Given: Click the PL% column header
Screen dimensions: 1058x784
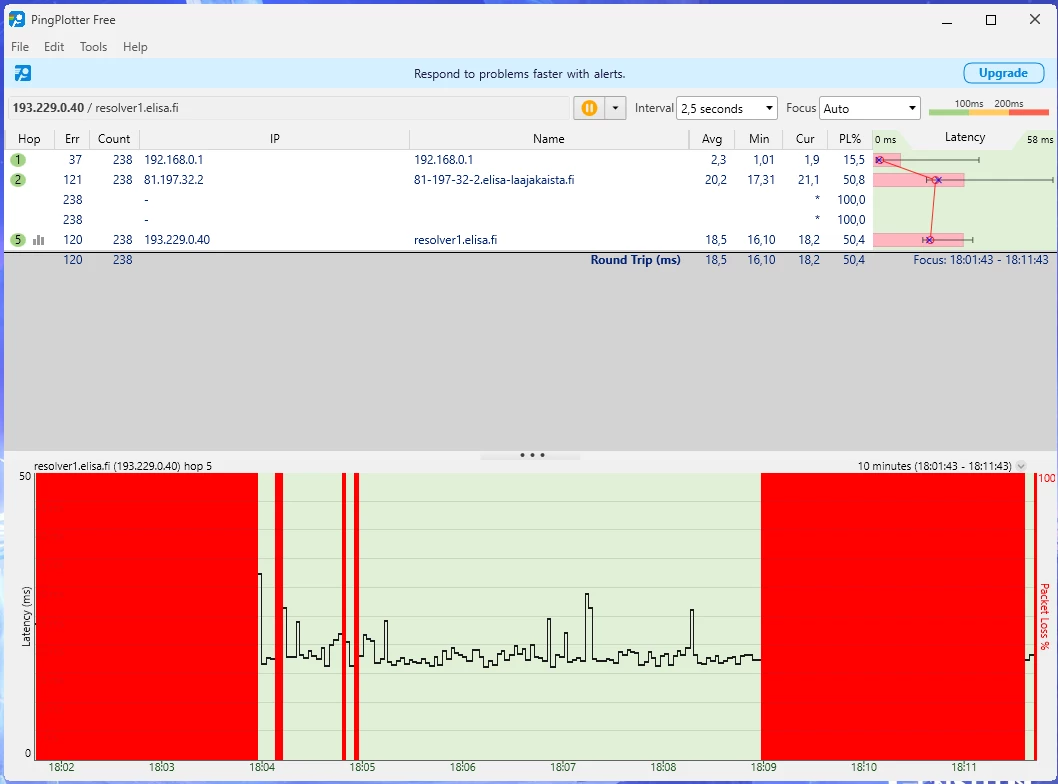Looking at the screenshot, I should tap(850, 139).
